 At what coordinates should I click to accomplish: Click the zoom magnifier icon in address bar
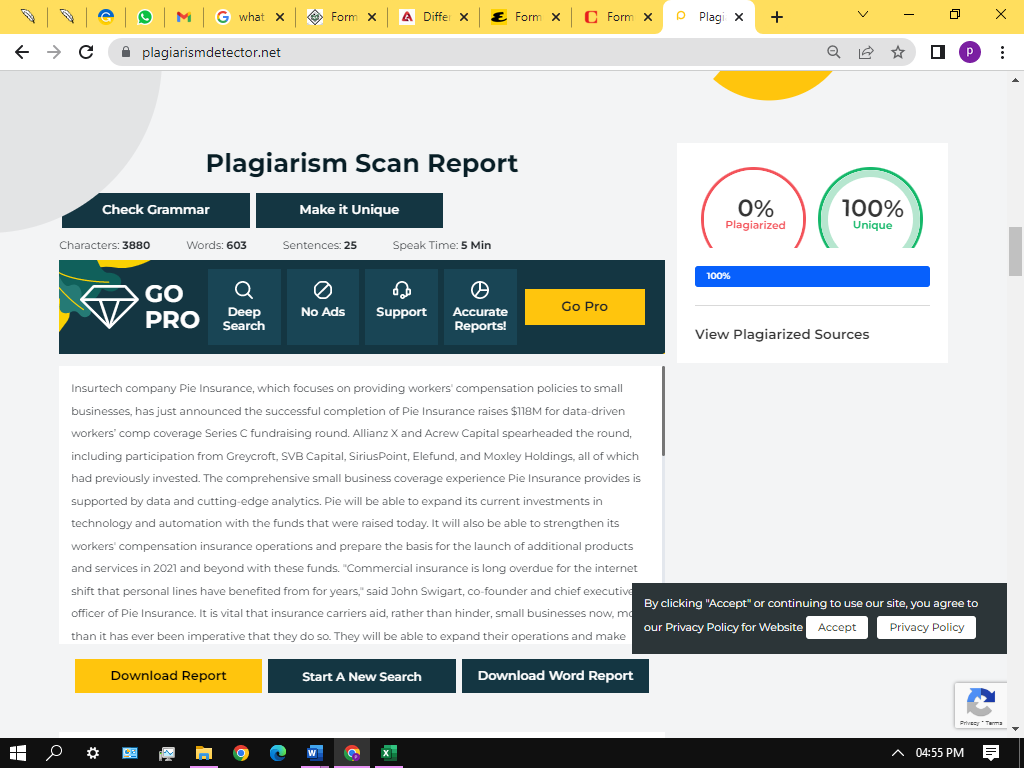pos(833,52)
